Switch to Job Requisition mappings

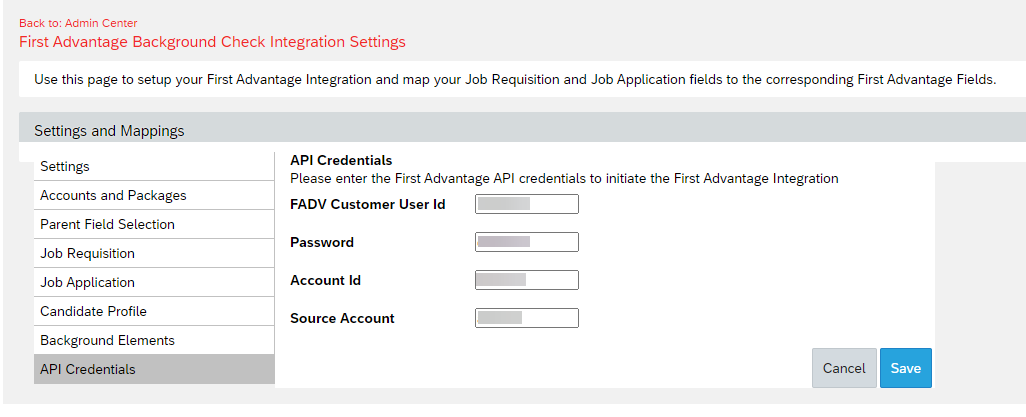pyautogui.click(x=154, y=253)
